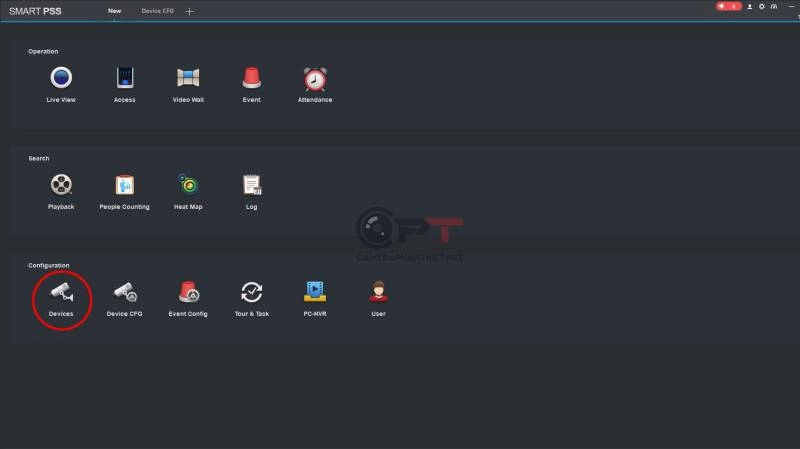800x449 pixels.
Task: Open Playback film reel icon
Action: pyautogui.click(x=61, y=185)
